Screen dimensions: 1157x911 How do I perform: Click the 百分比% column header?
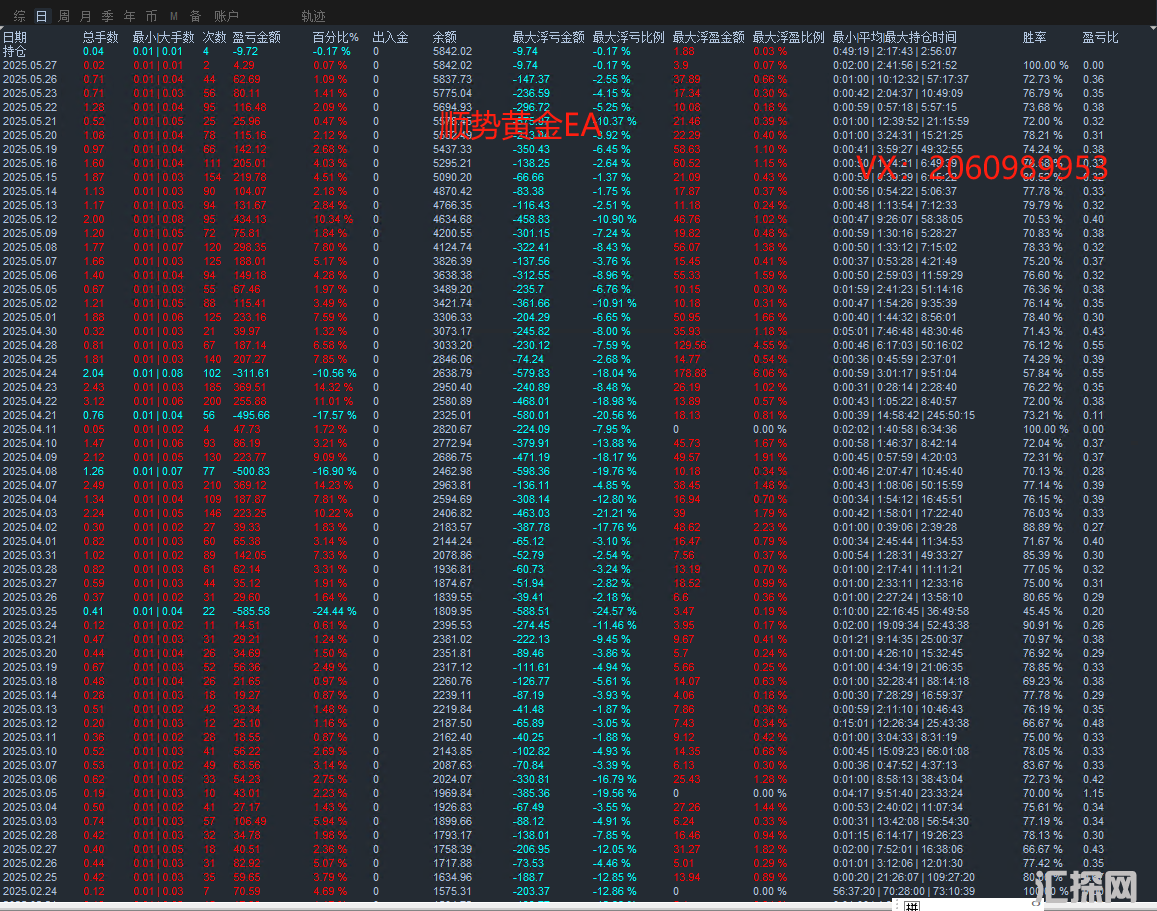click(335, 37)
